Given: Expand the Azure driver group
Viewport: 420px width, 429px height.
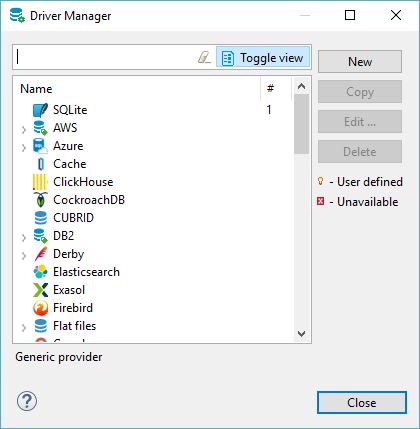Looking at the screenshot, I should coord(24,147).
